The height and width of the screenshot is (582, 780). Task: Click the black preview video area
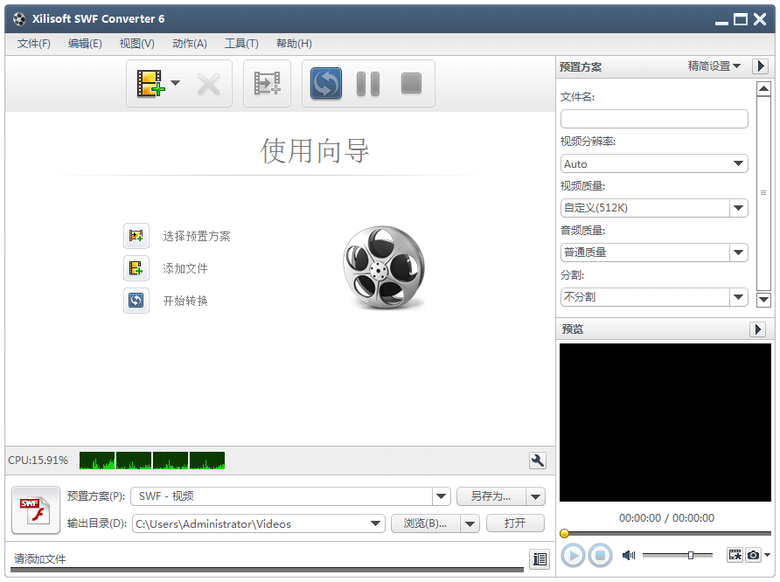665,422
